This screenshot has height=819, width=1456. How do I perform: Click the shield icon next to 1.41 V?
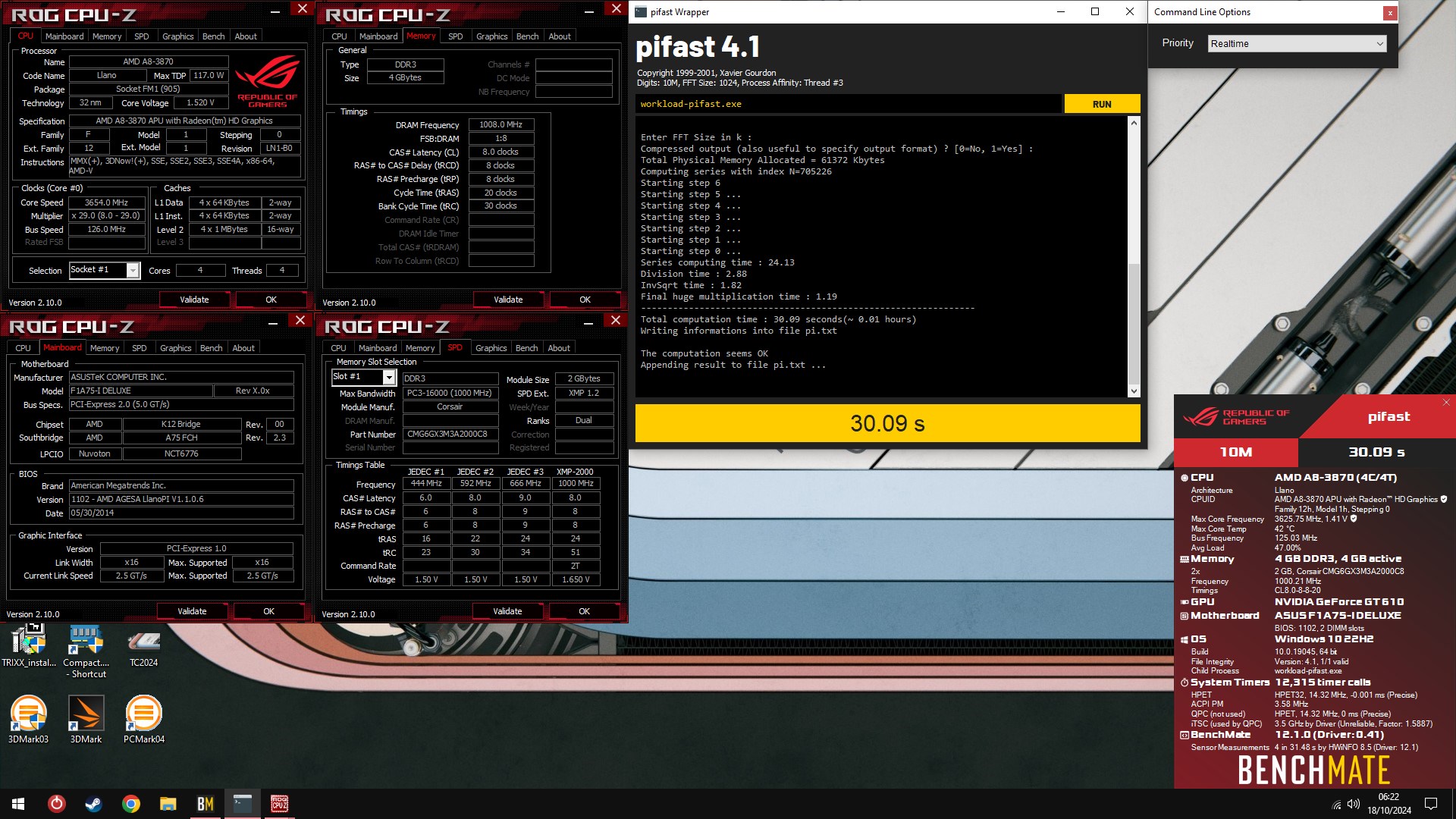tap(1354, 519)
